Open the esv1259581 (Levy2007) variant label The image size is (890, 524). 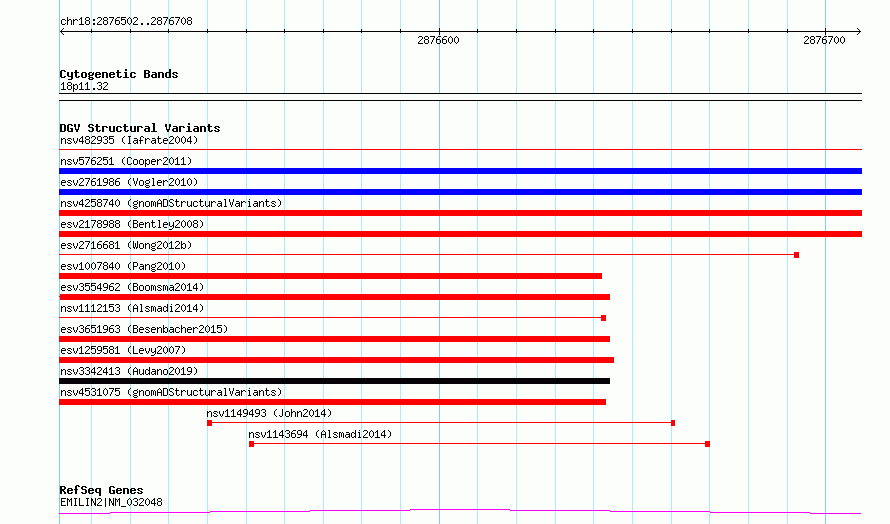click(x=123, y=350)
